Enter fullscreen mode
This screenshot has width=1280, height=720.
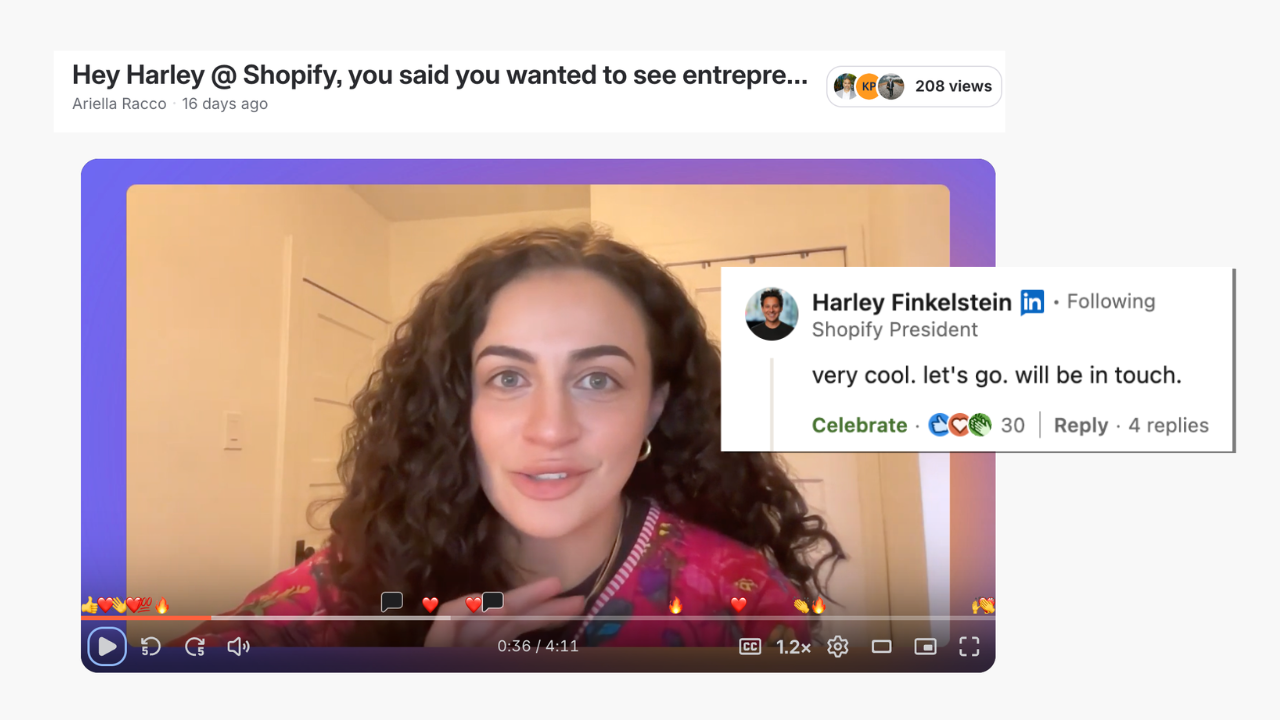click(x=969, y=647)
